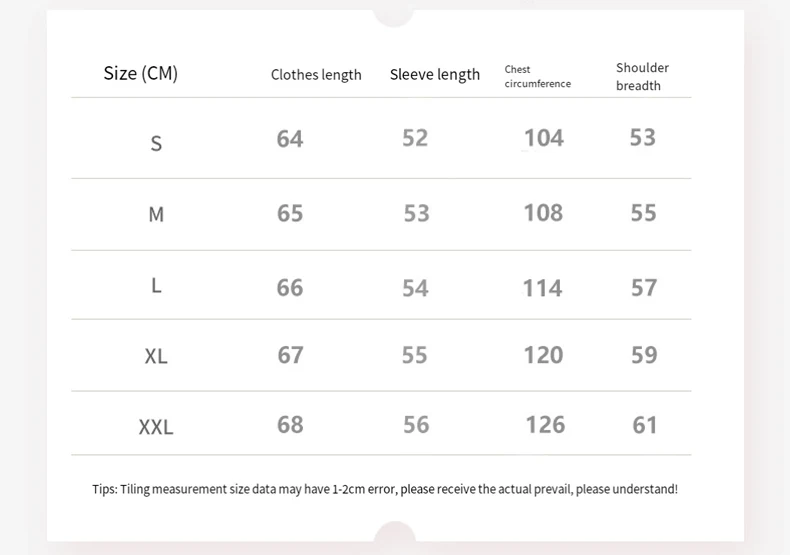Click sleeve length value 56 for XXL

[416, 425]
